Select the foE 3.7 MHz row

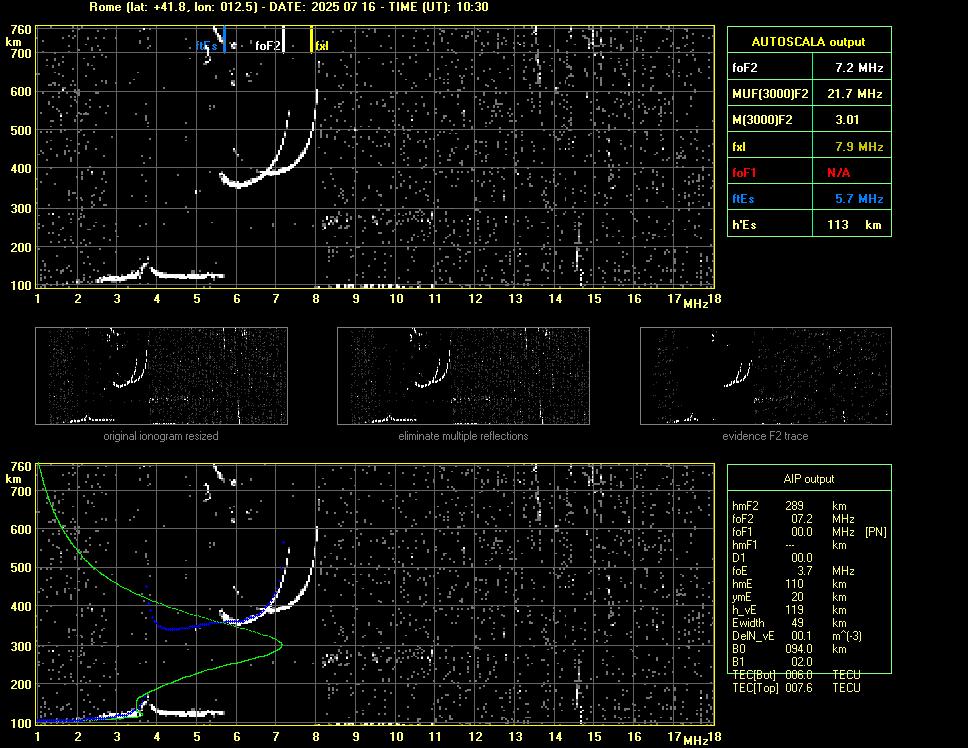(x=793, y=570)
